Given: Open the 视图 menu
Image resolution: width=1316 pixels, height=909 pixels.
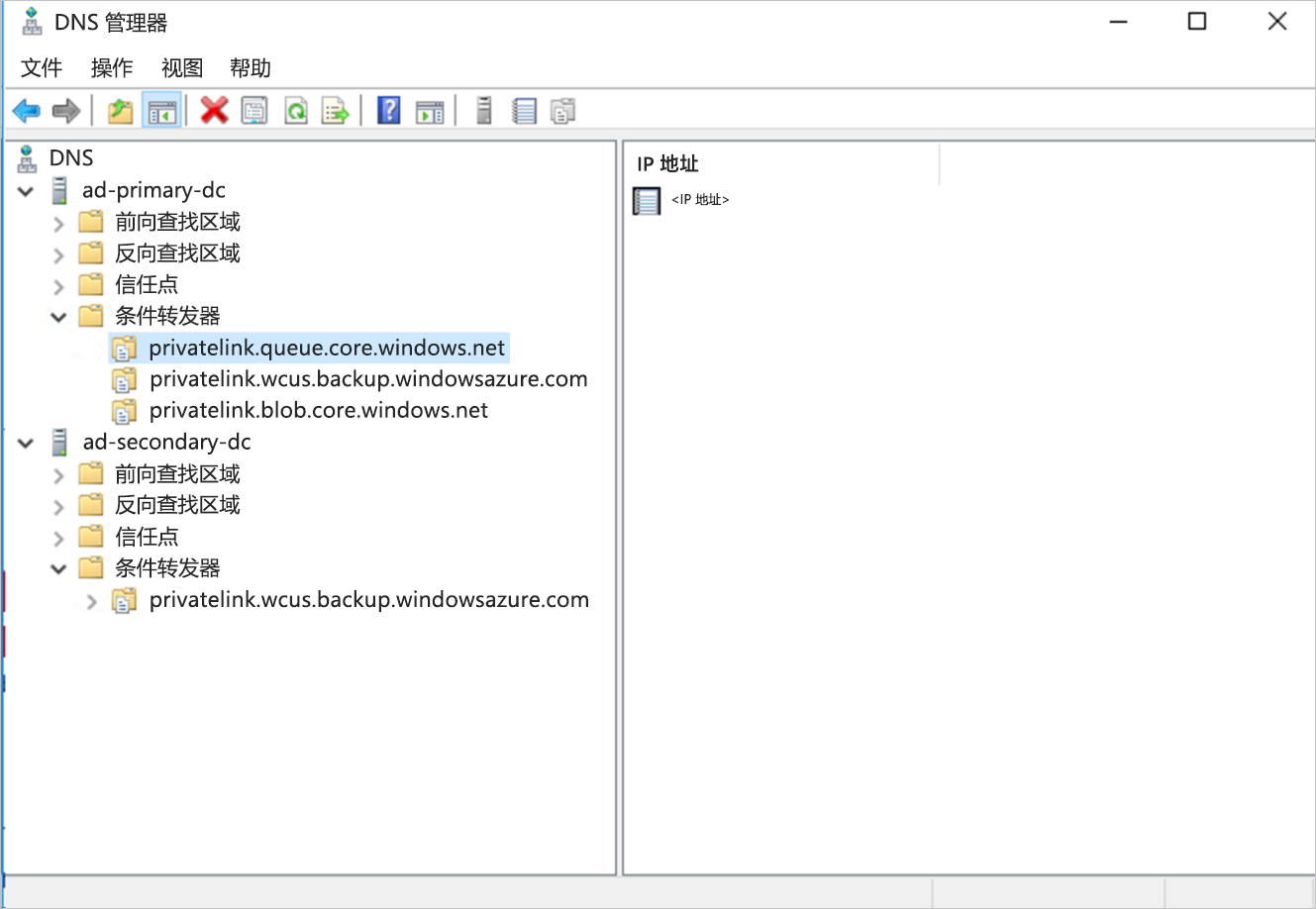Looking at the screenshot, I should (182, 67).
